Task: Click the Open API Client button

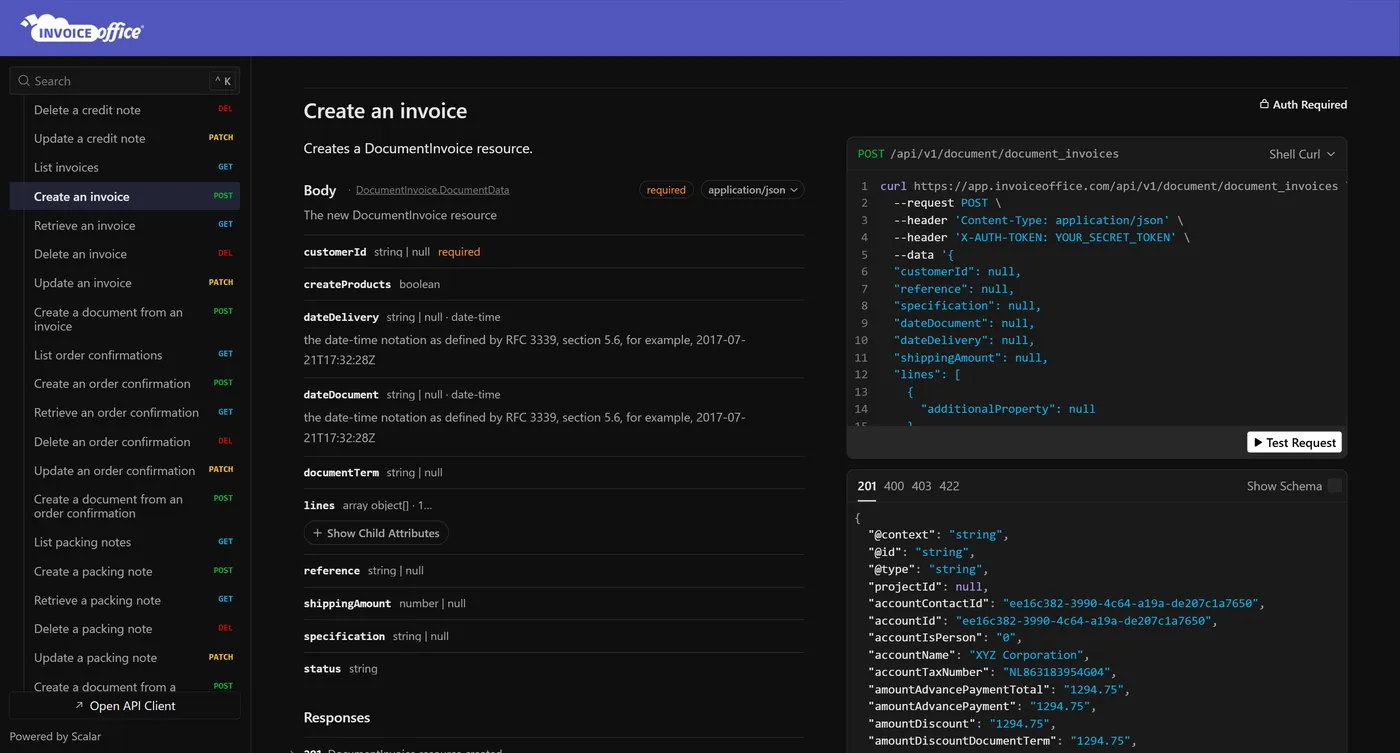Action: (125, 706)
